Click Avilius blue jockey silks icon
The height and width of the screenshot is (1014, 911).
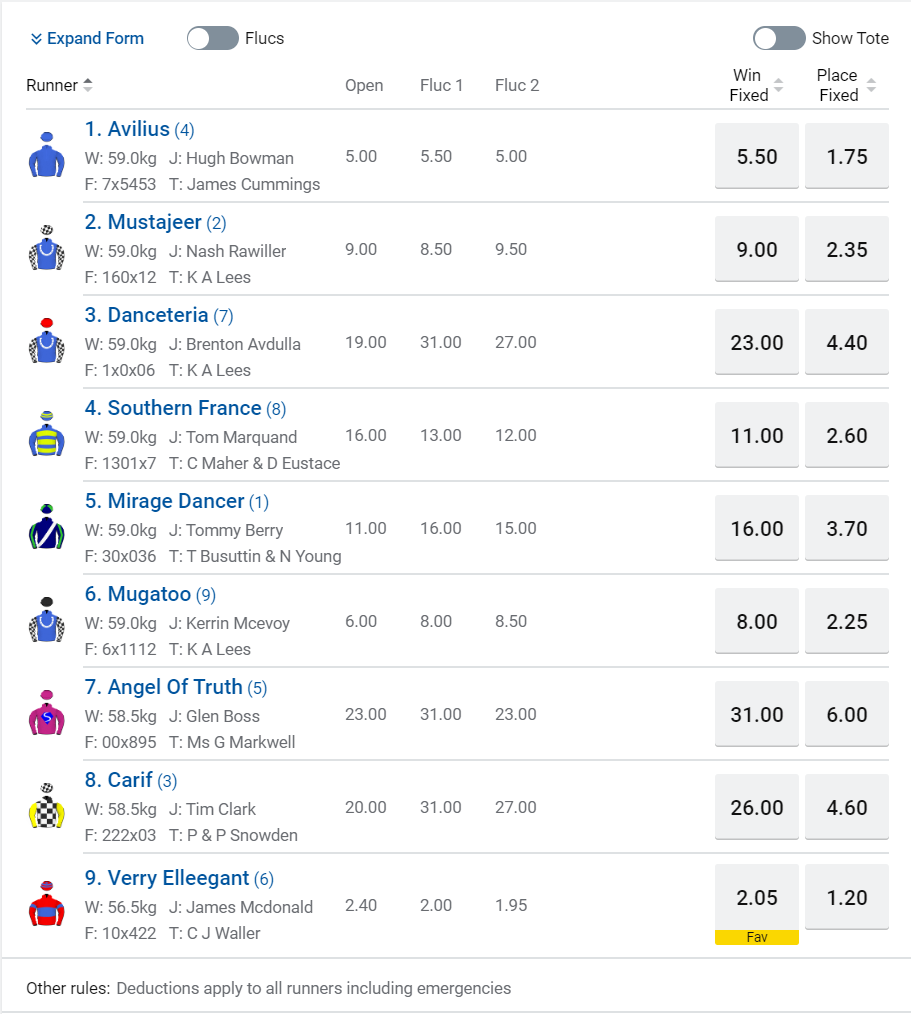46,155
